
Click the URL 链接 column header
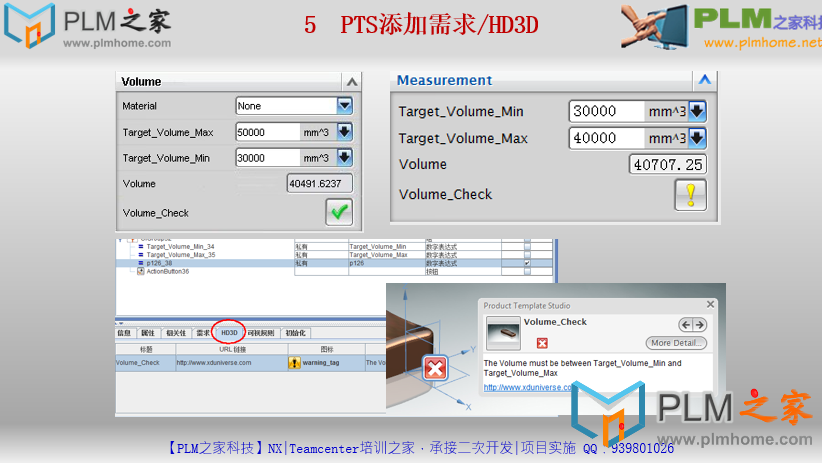pos(232,349)
